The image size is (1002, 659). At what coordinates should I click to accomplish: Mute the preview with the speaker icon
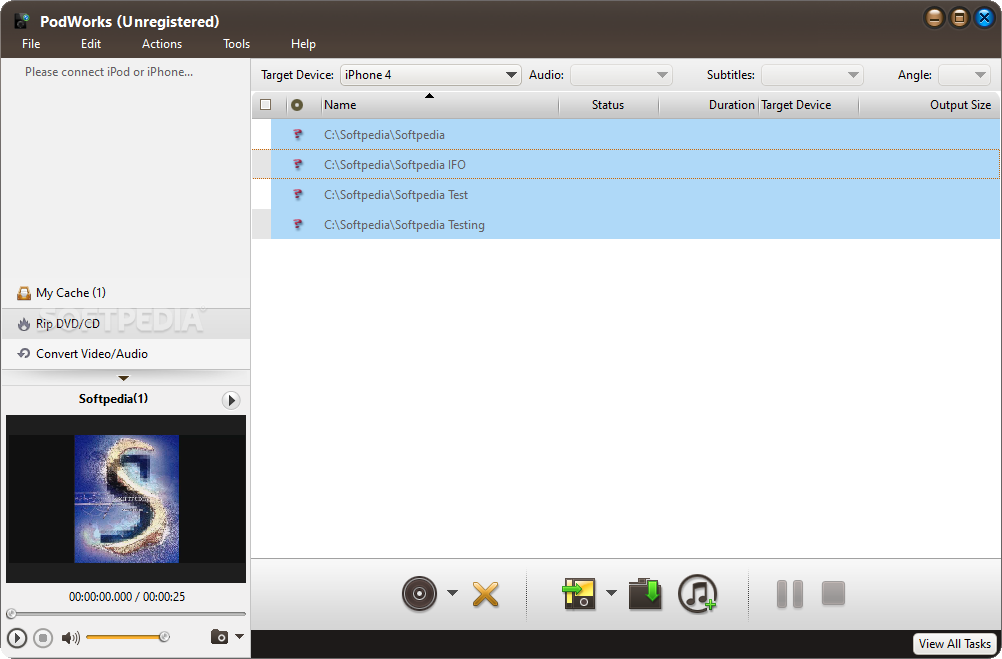pos(70,638)
